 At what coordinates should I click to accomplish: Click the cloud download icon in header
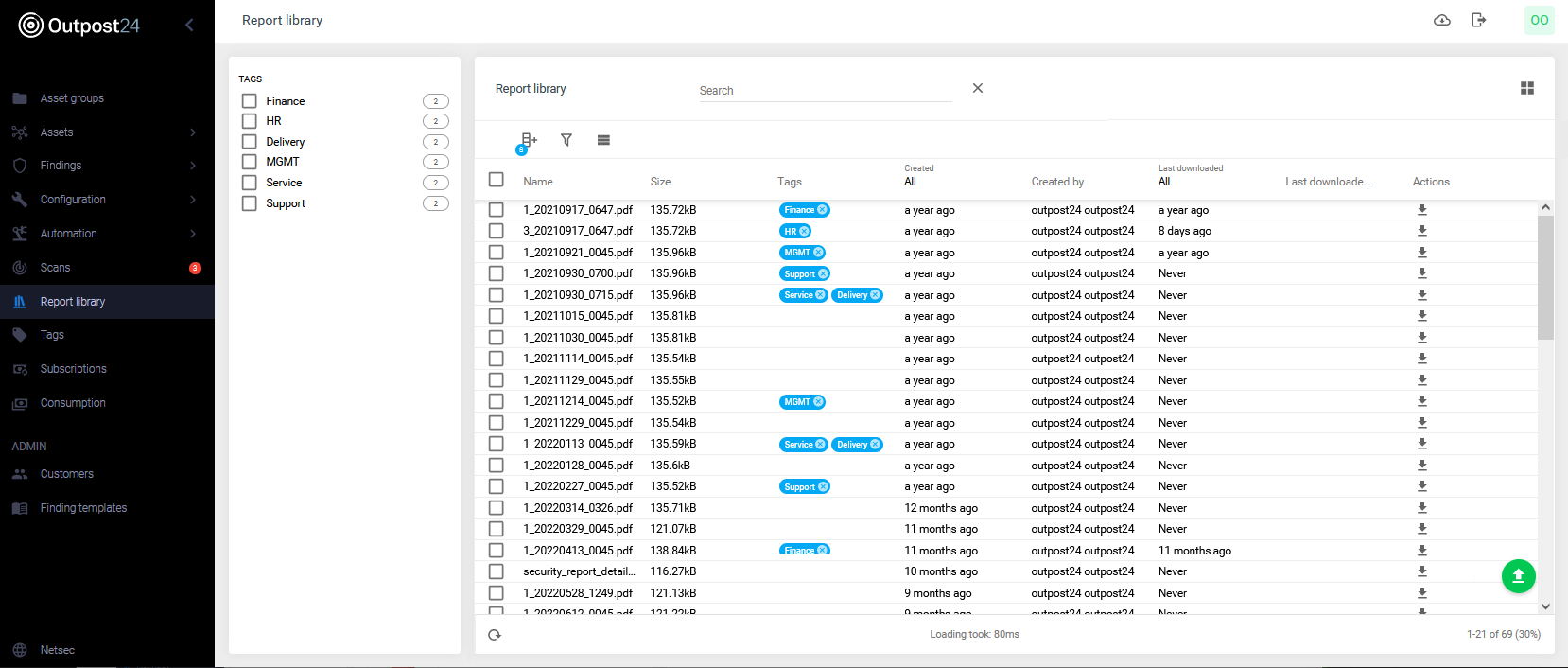click(1442, 20)
